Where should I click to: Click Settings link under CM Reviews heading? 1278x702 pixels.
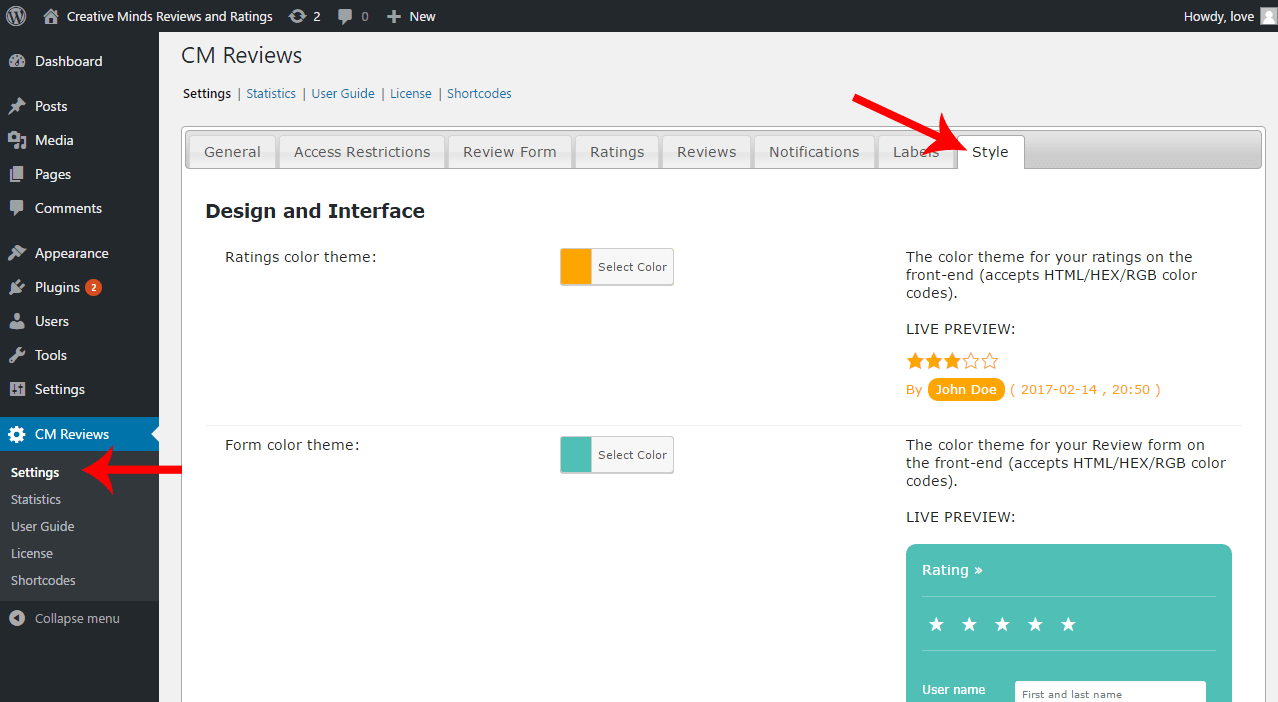tap(207, 93)
